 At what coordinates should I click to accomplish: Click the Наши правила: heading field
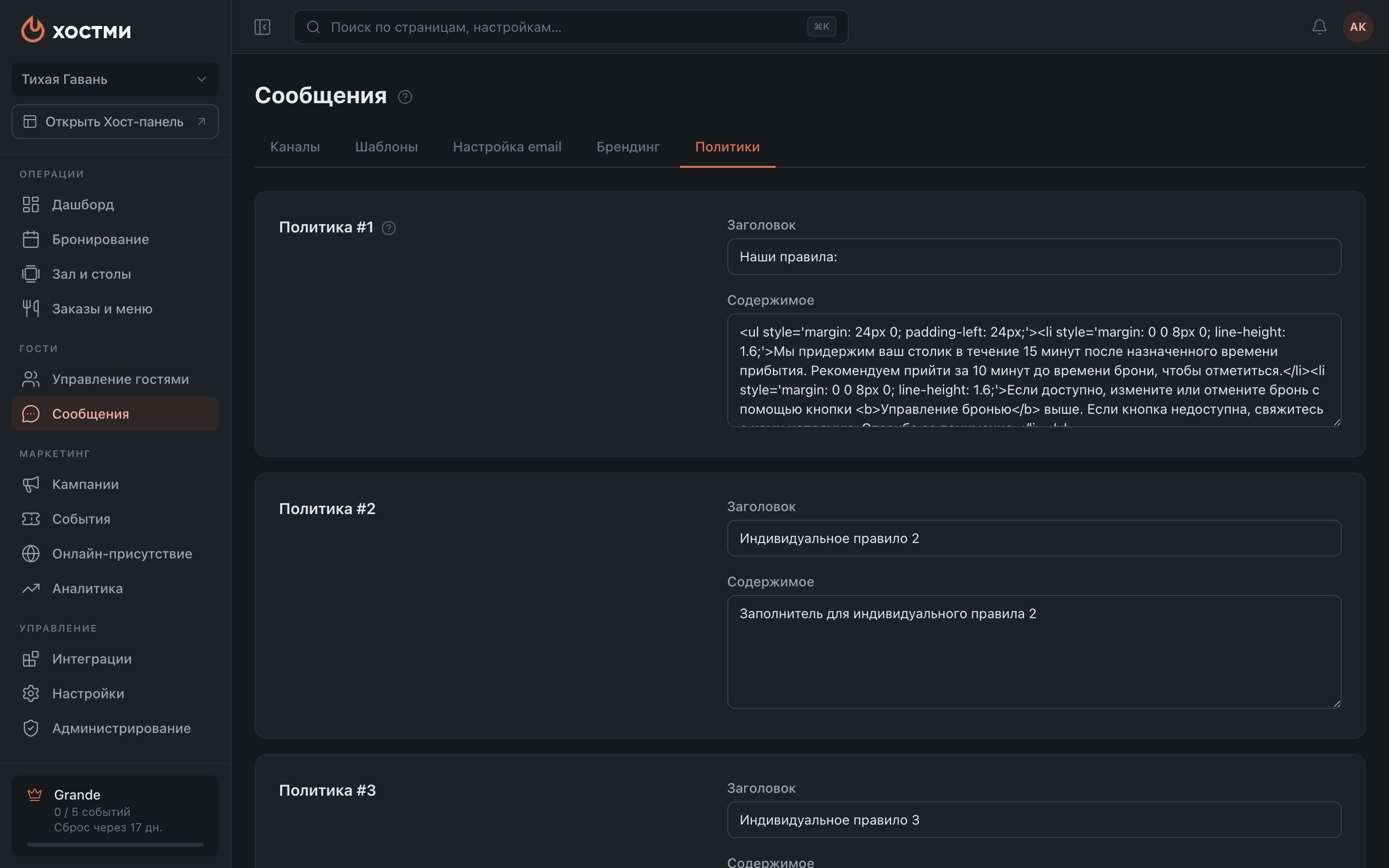[x=1034, y=257]
